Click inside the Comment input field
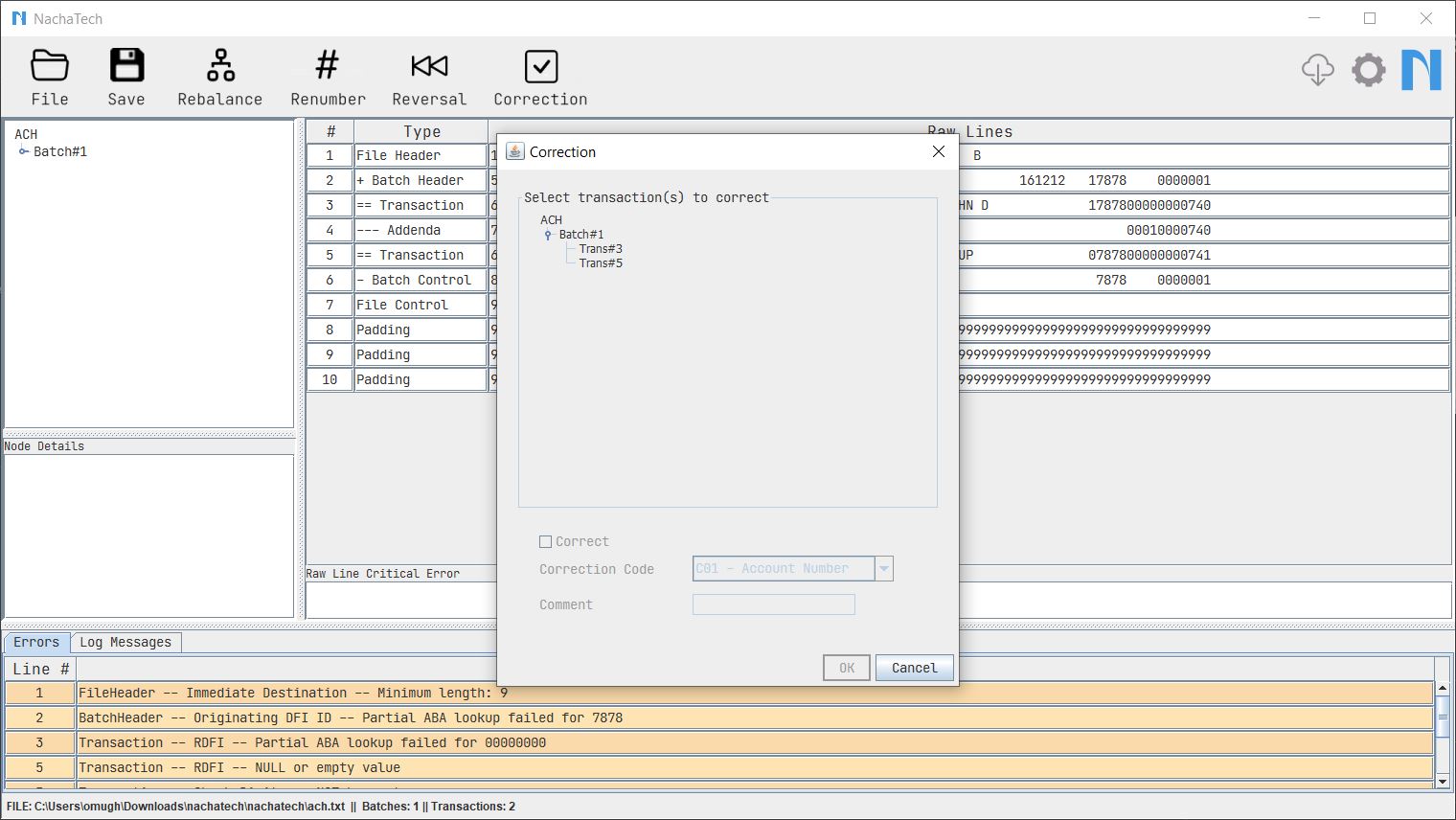This screenshot has width=1456, height=820. click(x=773, y=604)
